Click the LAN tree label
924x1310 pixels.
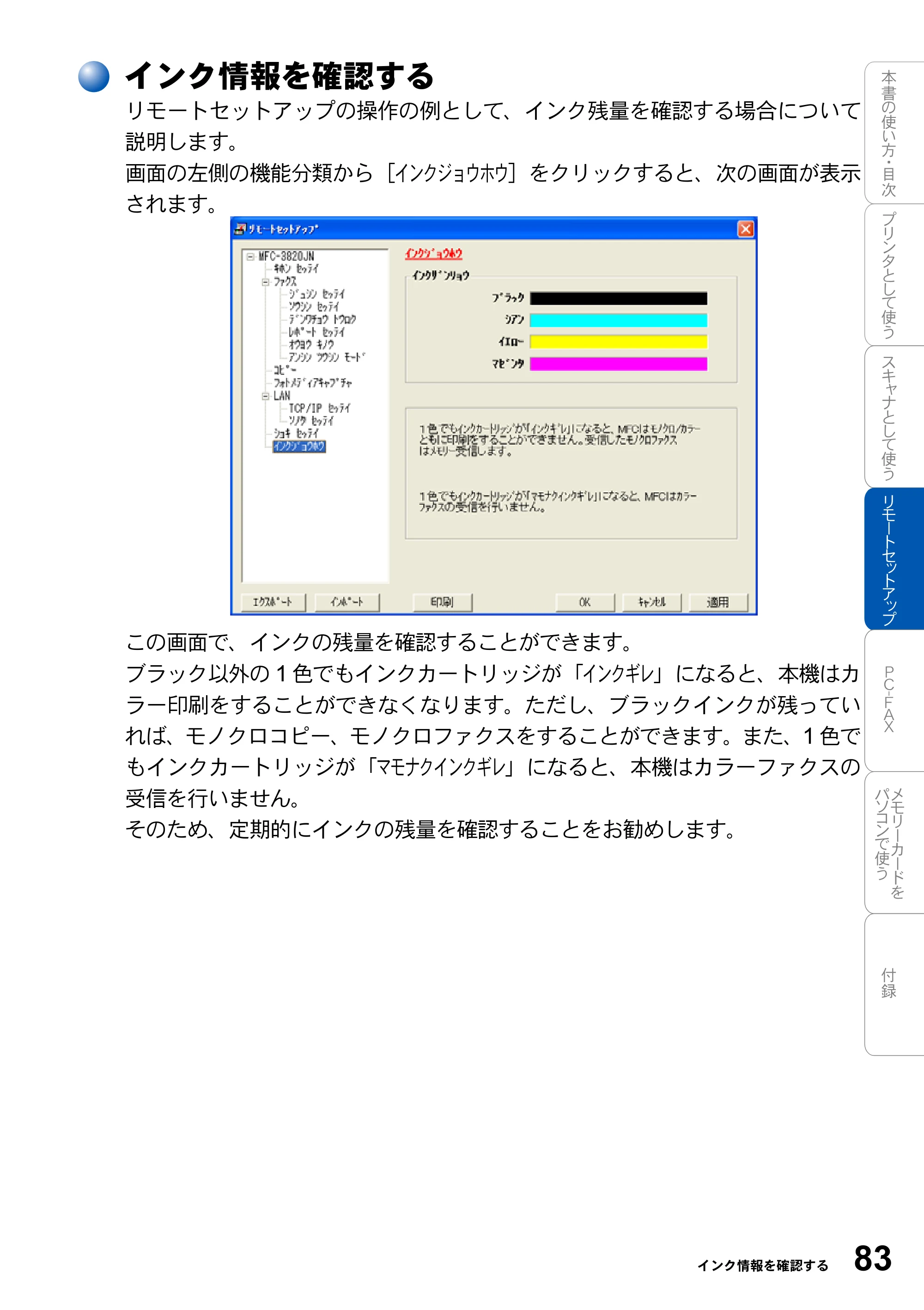pos(282,396)
